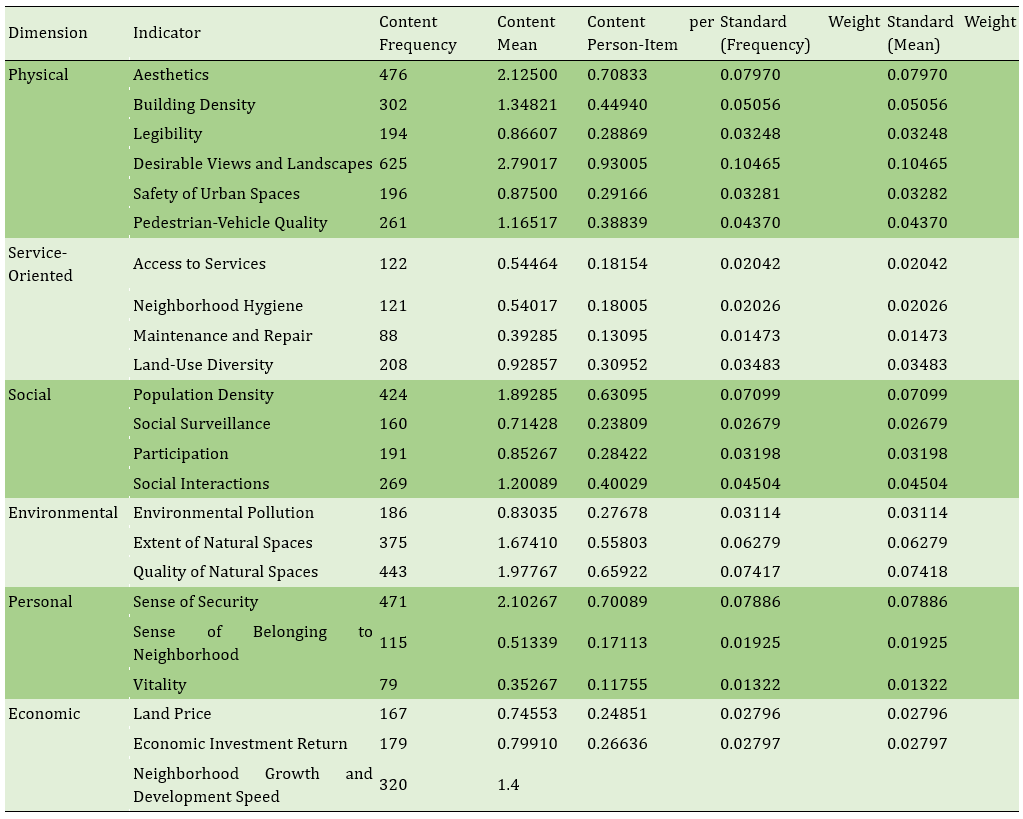Screen dimensions: 1023x819
Task: Click the 'Building Density' indicator
Action: click(194, 104)
